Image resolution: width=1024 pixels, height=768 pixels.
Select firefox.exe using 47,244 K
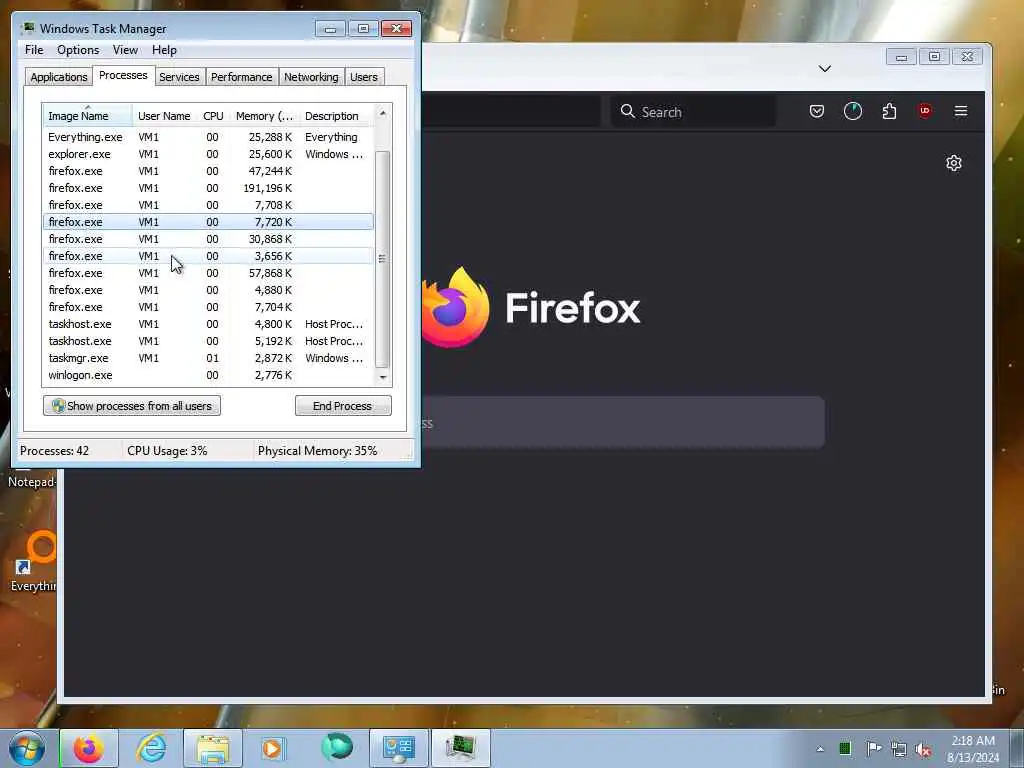click(x=208, y=171)
